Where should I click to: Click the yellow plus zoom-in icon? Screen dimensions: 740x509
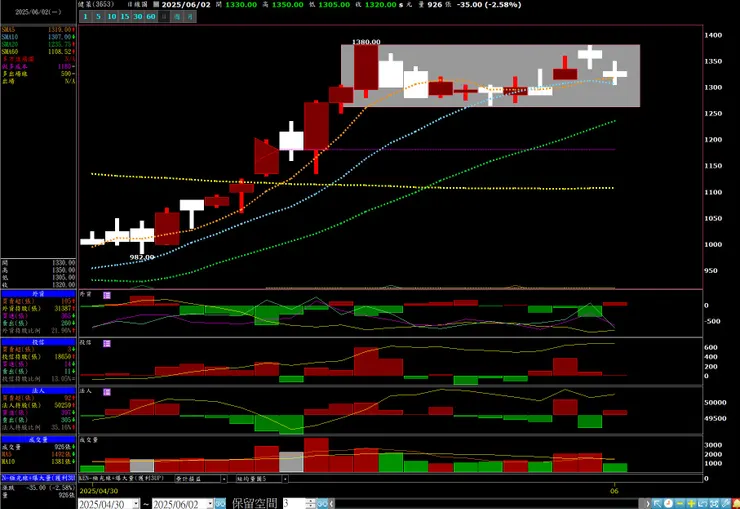[691, 503]
